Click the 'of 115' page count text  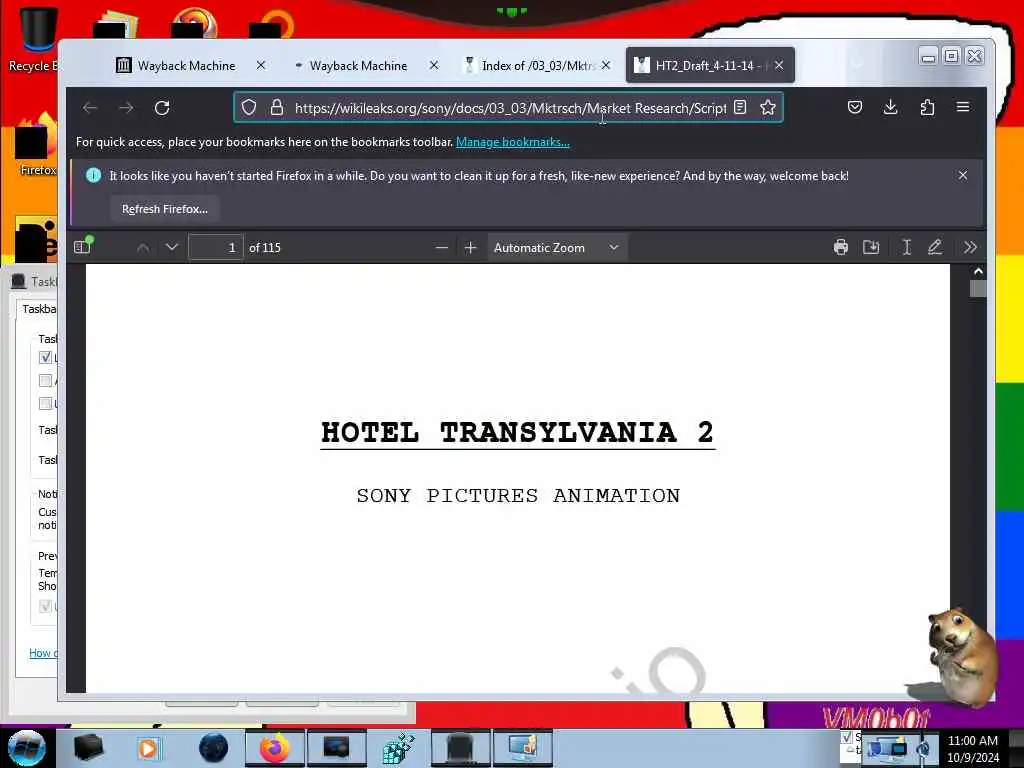pos(264,248)
